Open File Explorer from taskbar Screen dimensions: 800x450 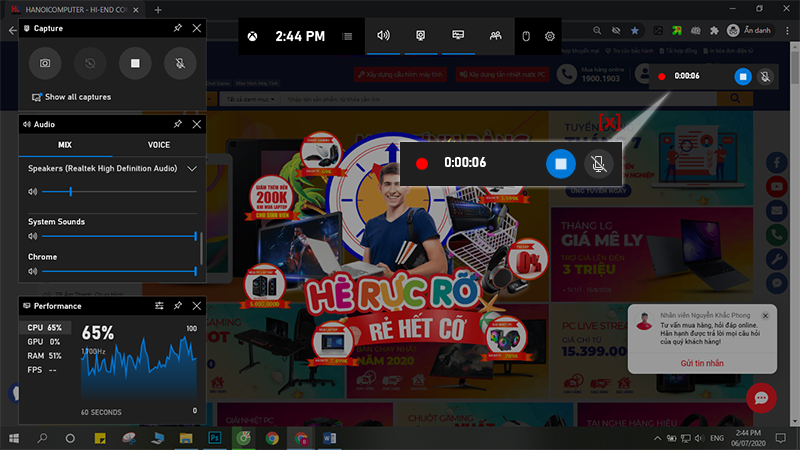point(186,438)
